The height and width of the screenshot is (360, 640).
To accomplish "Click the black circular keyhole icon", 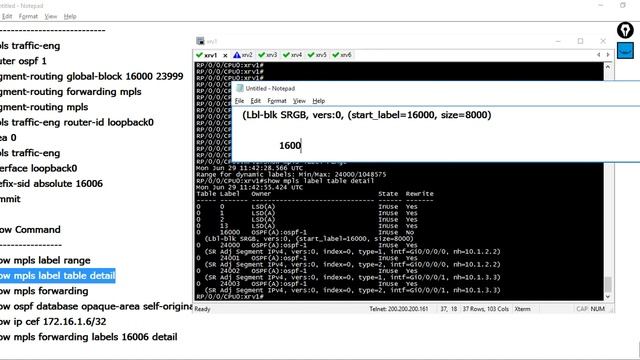I will 625,30.
